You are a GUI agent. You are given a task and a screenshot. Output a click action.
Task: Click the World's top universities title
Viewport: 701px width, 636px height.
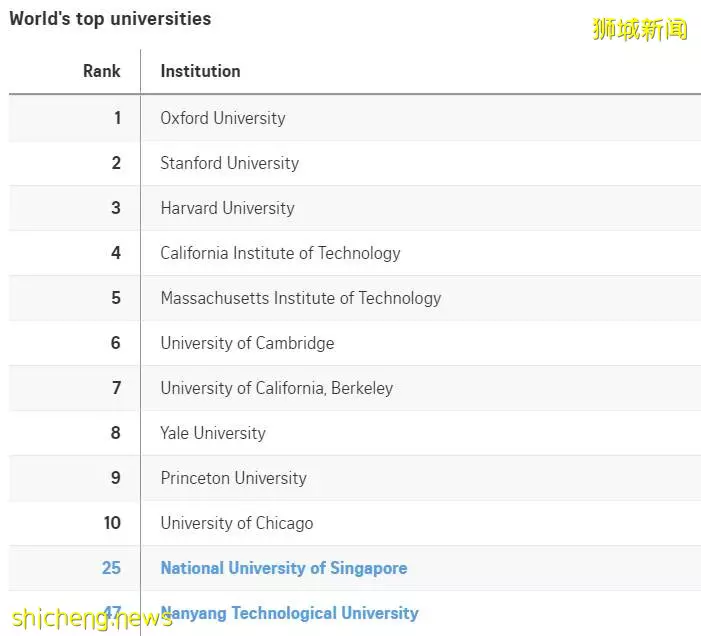(x=110, y=19)
